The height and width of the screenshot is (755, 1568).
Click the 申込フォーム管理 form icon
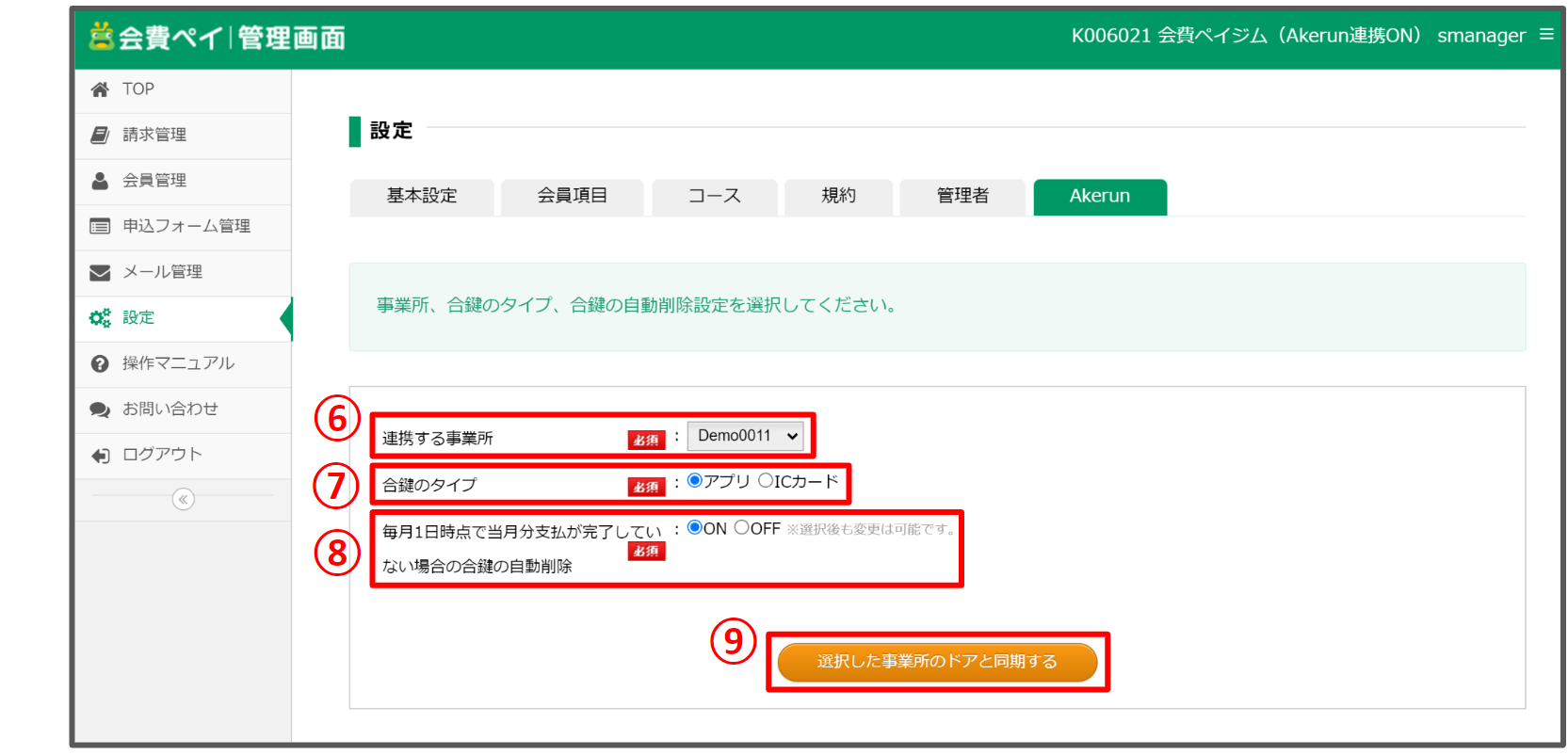tap(100, 226)
